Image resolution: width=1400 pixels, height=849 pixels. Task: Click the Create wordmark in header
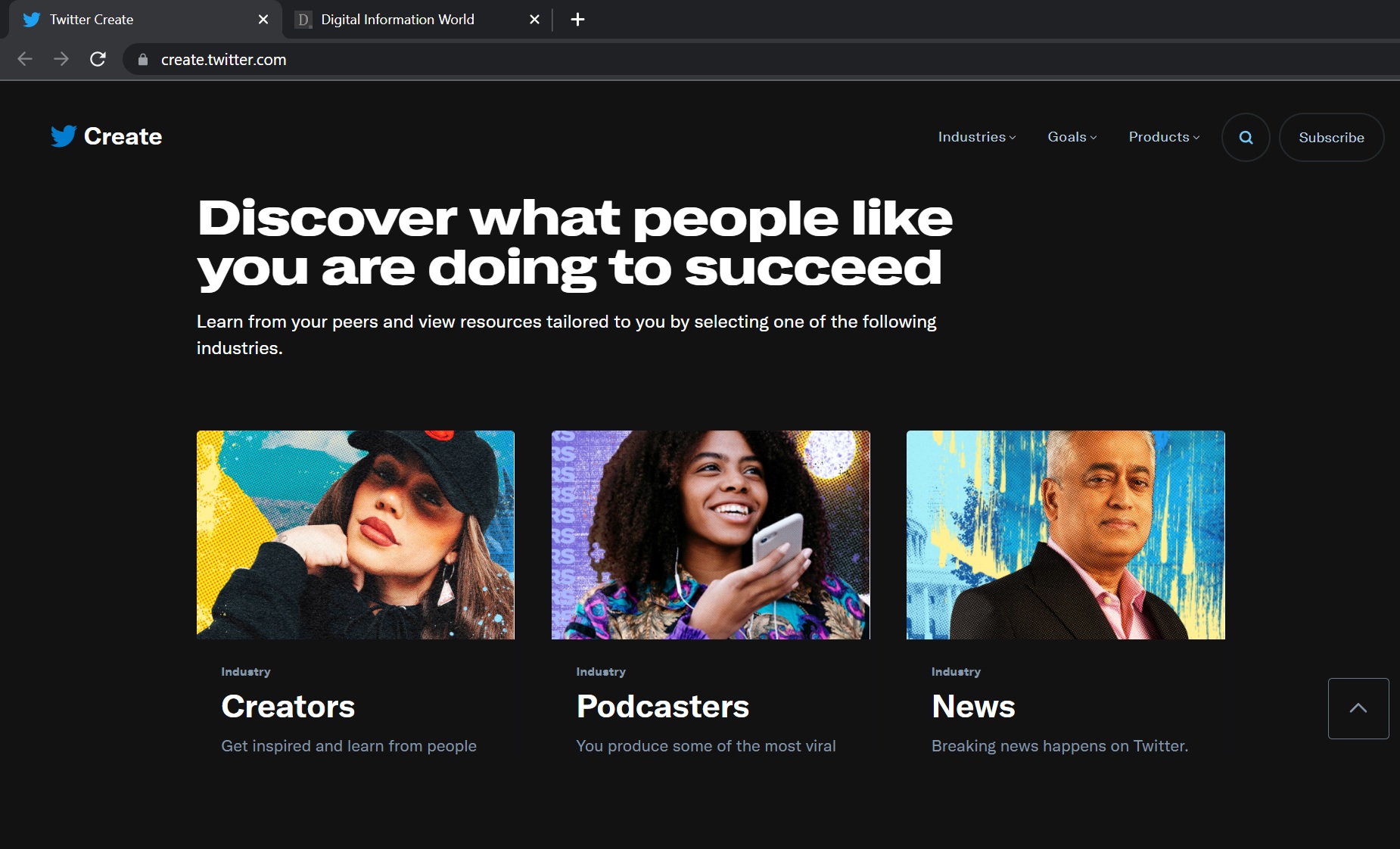pyautogui.click(x=123, y=136)
